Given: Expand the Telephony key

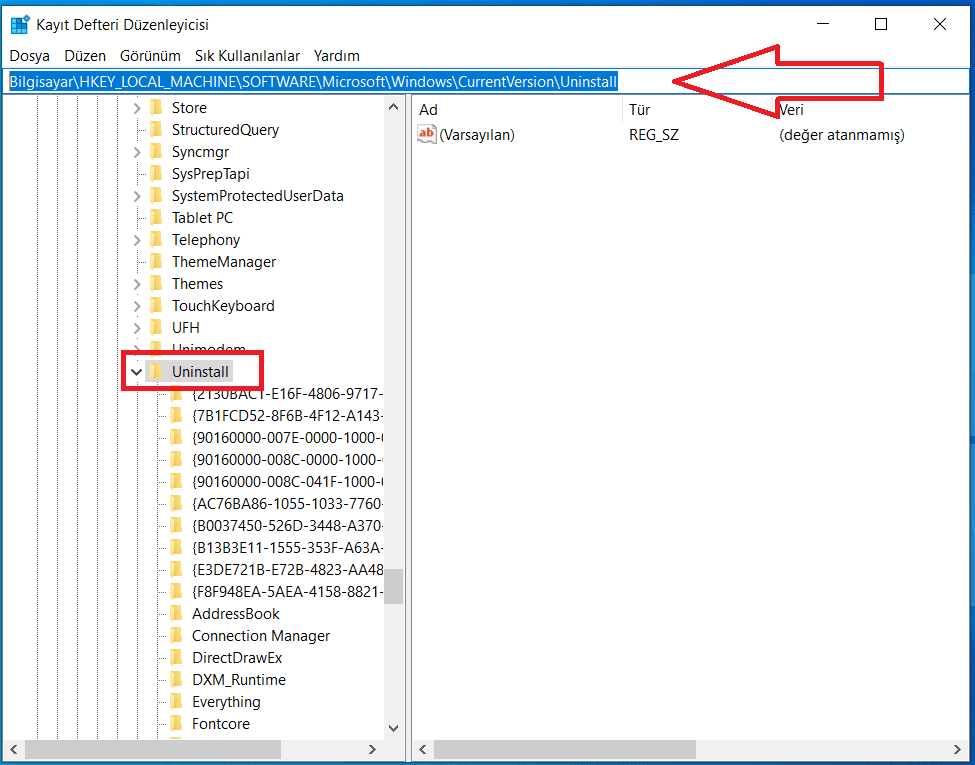Looking at the screenshot, I should tap(137, 240).
